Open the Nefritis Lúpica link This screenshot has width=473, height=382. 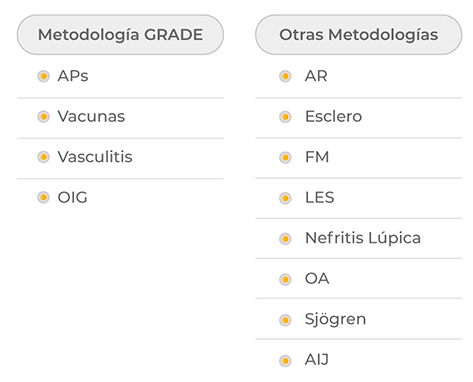[363, 238]
